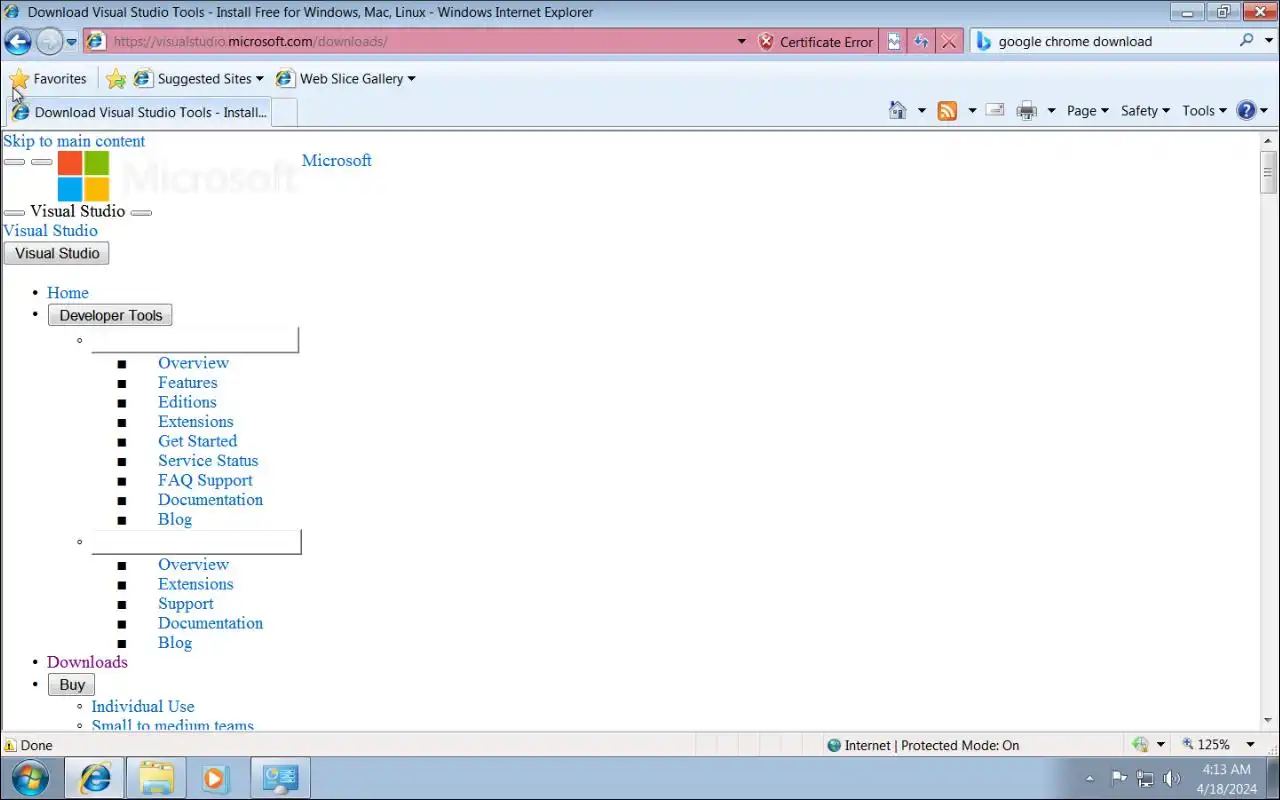Click the blue Help question mark icon
Image resolution: width=1280 pixels, height=800 pixels.
click(1246, 110)
